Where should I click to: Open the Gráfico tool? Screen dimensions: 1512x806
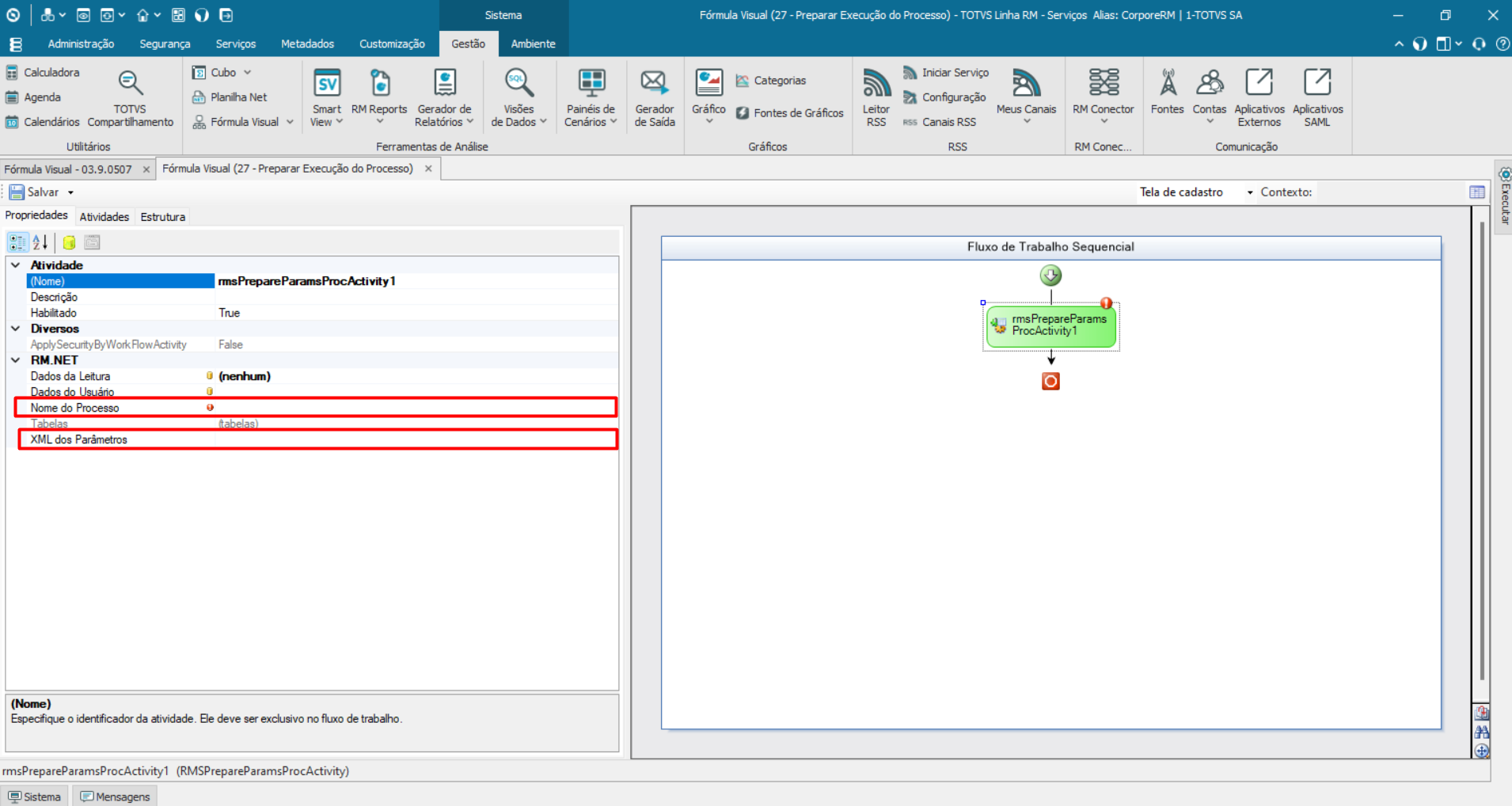point(709,98)
